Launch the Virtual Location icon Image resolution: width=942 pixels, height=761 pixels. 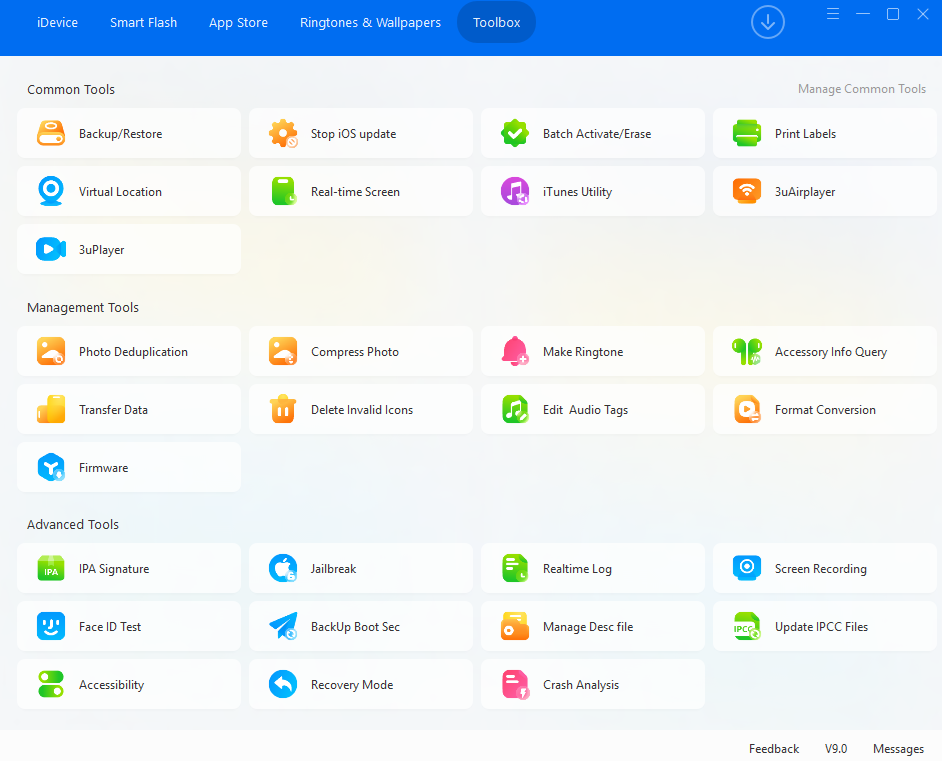51,192
